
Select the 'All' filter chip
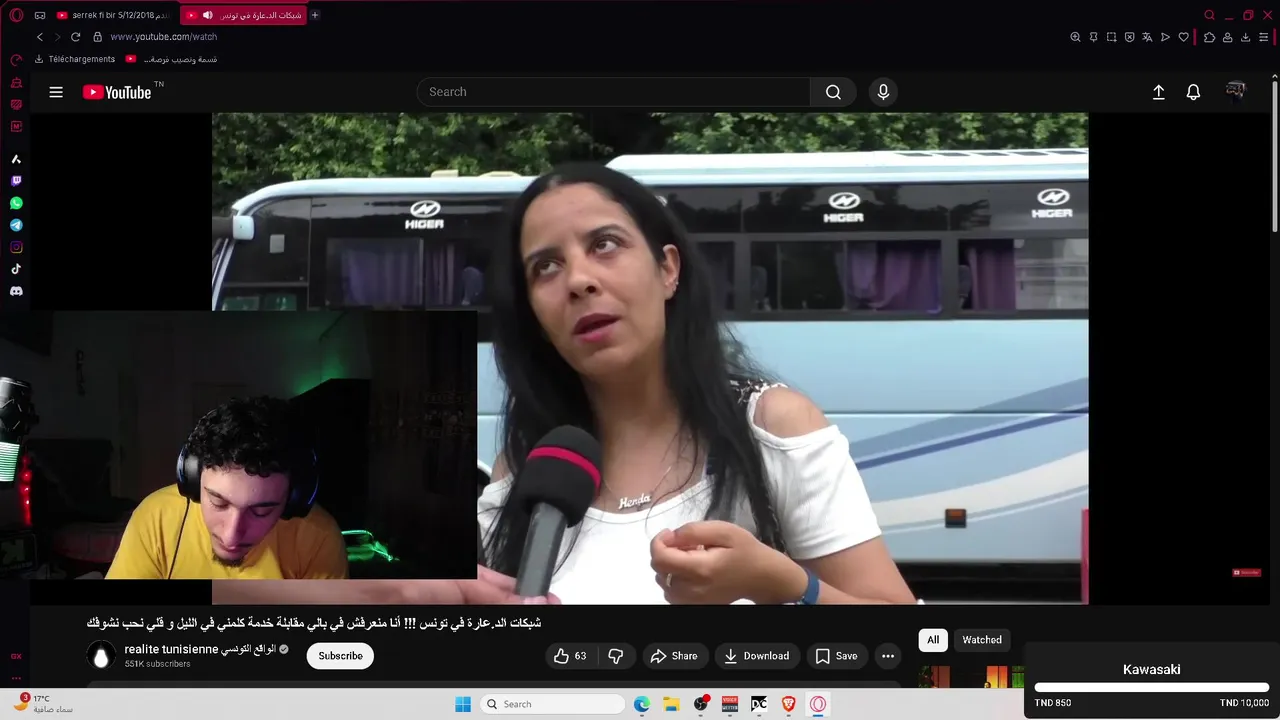coord(933,640)
